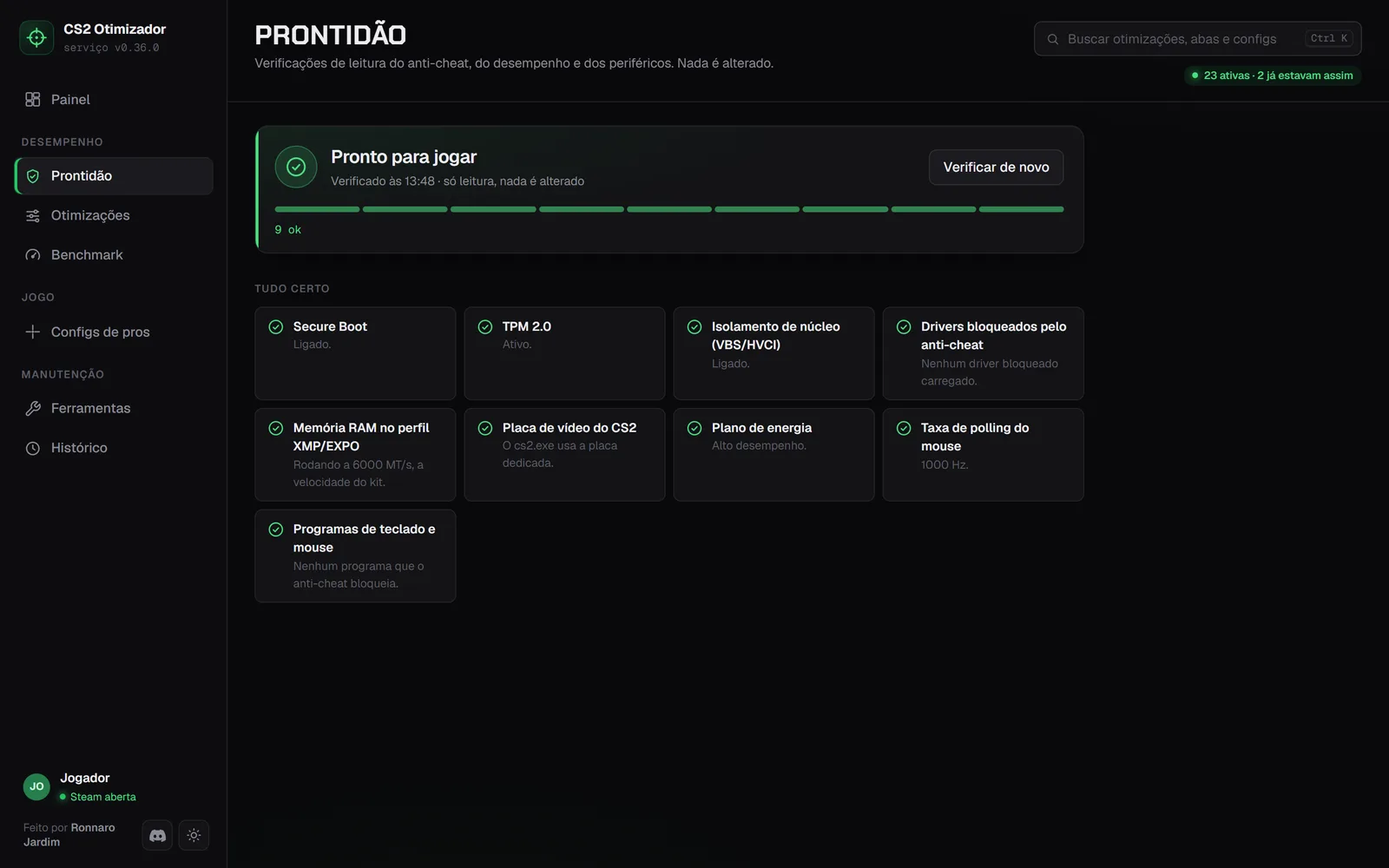Click 'Alto desempenho.' text

(759, 446)
